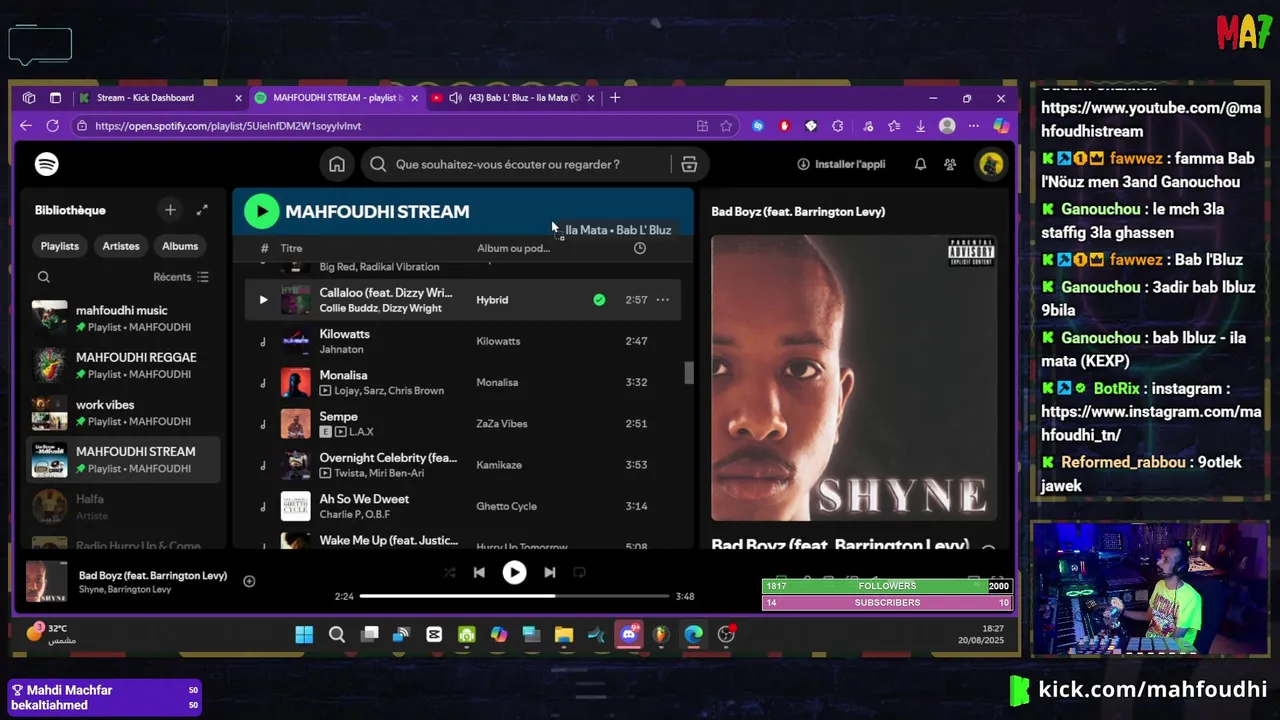Open browser downloads arrow icon

pyautogui.click(x=920, y=126)
